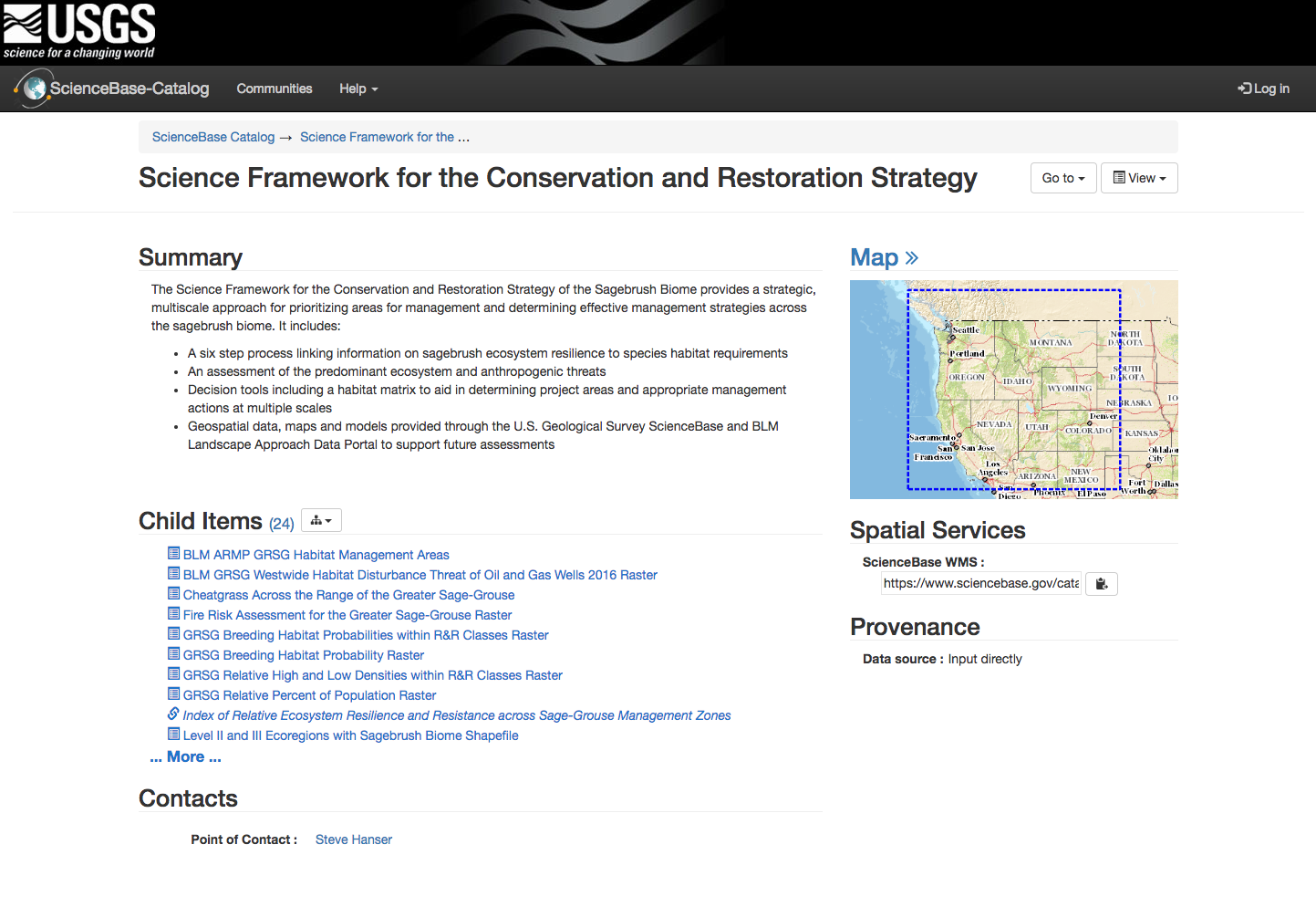Click the icon beside GRSG Relative High and Low Densities

pyautogui.click(x=173, y=673)
